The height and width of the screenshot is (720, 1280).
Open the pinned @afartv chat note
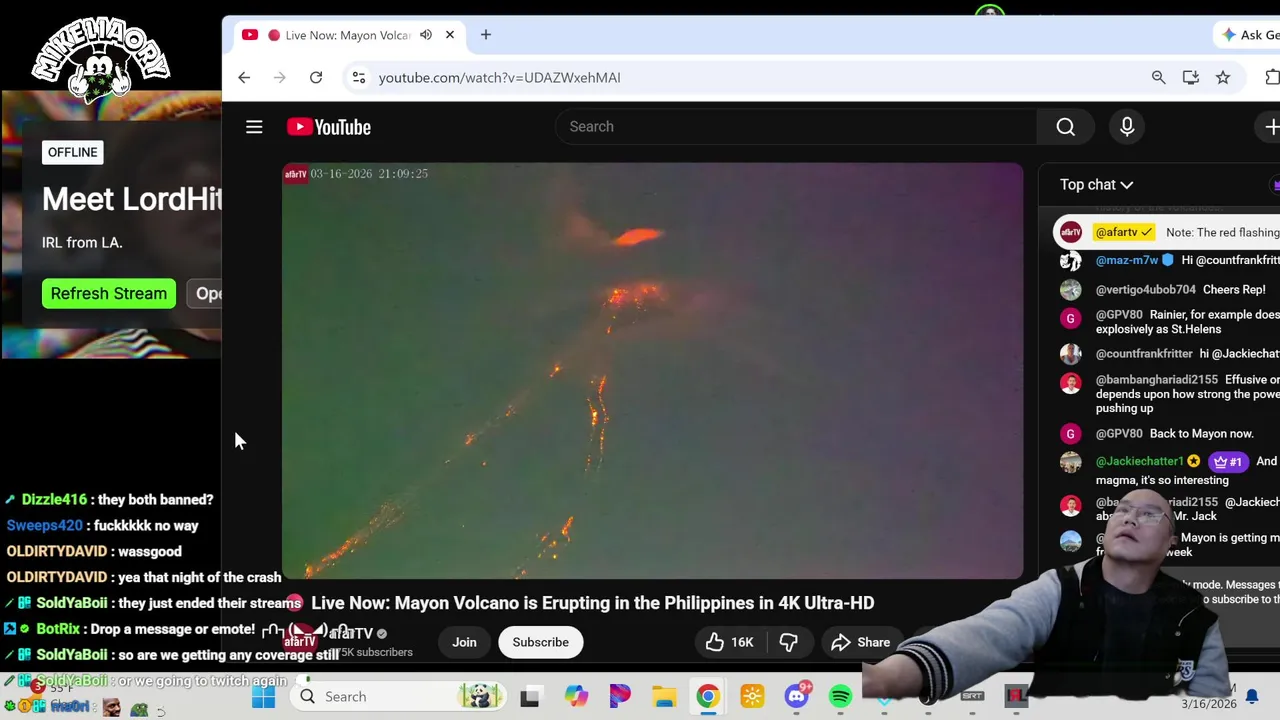(1167, 232)
